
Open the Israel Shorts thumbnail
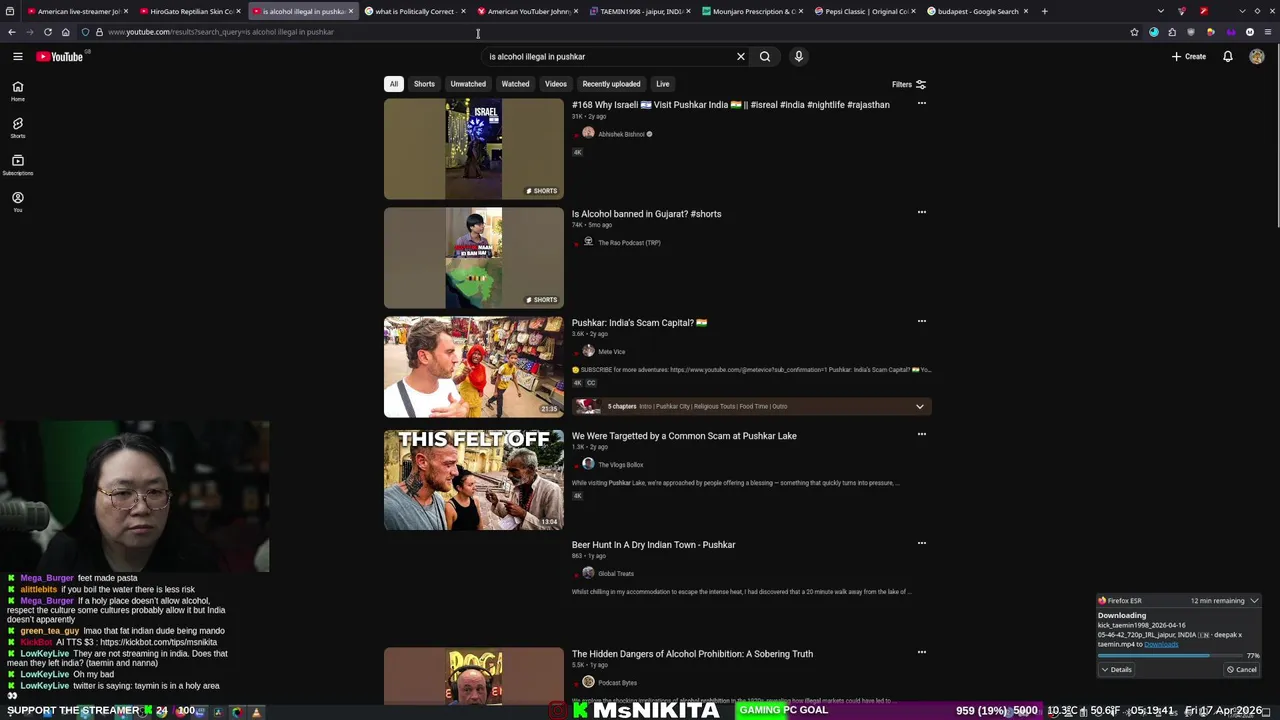474,149
